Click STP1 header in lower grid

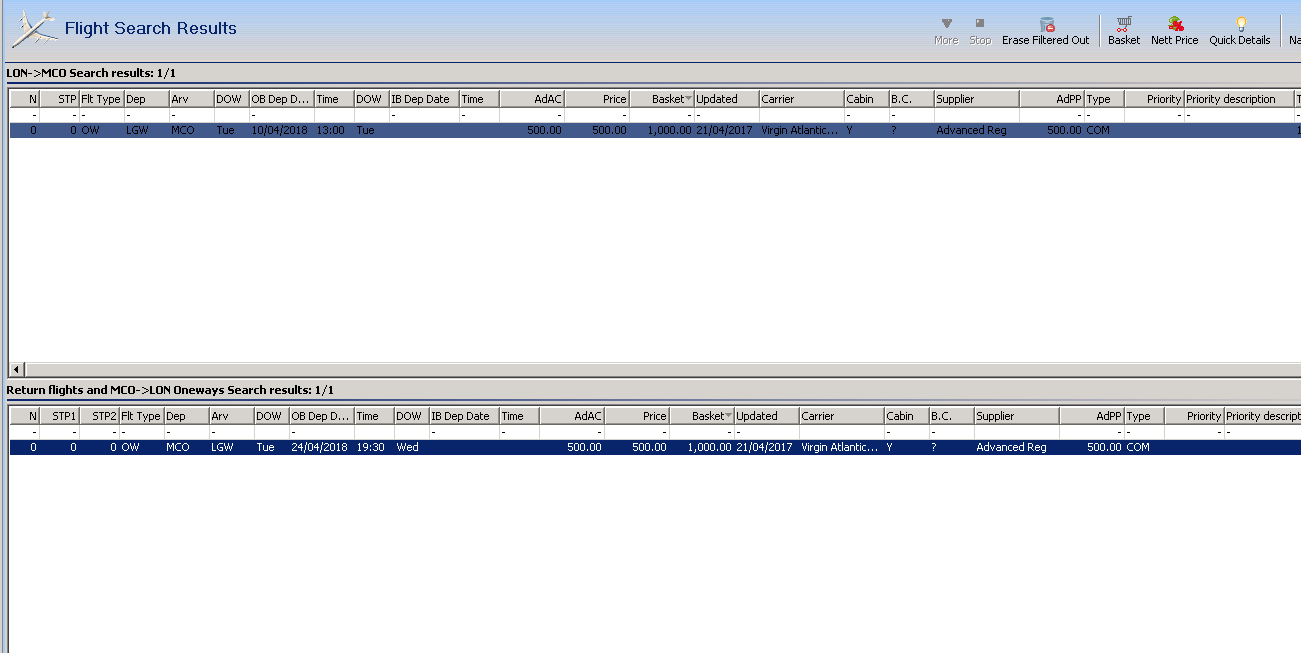pyautogui.click(x=59, y=416)
